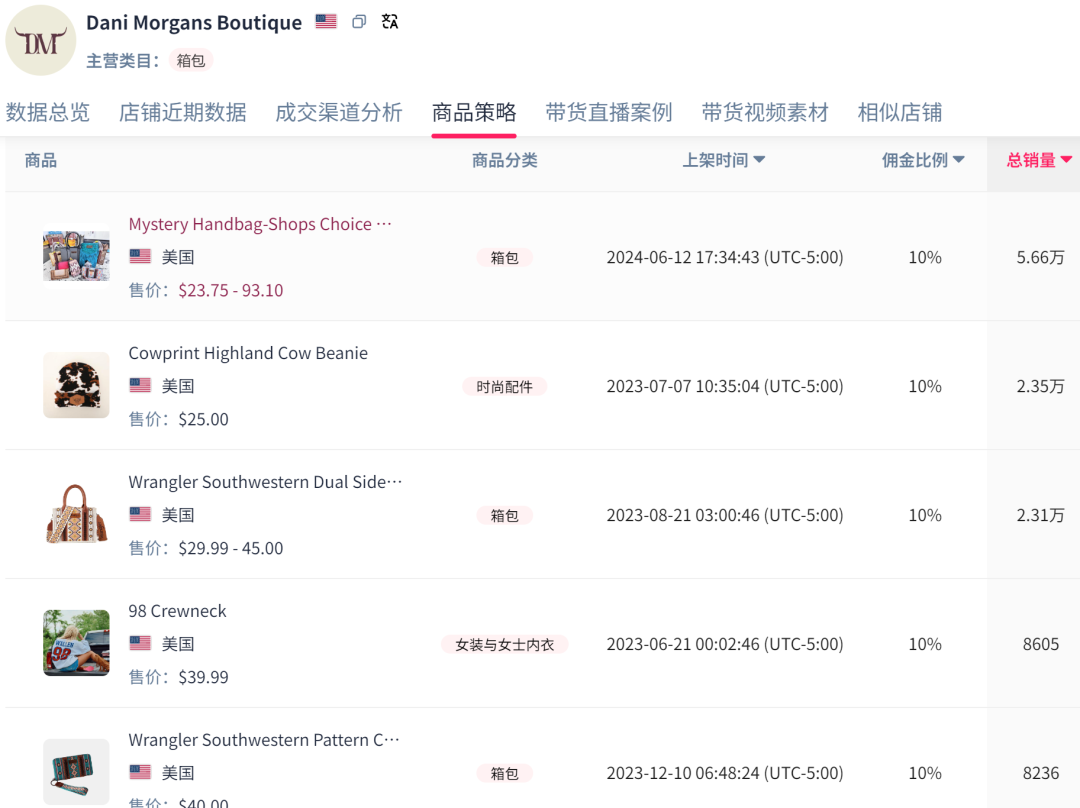The image size is (1080, 808).
Task: Open the 98 Crewneck product link
Action: pyautogui.click(x=177, y=611)
